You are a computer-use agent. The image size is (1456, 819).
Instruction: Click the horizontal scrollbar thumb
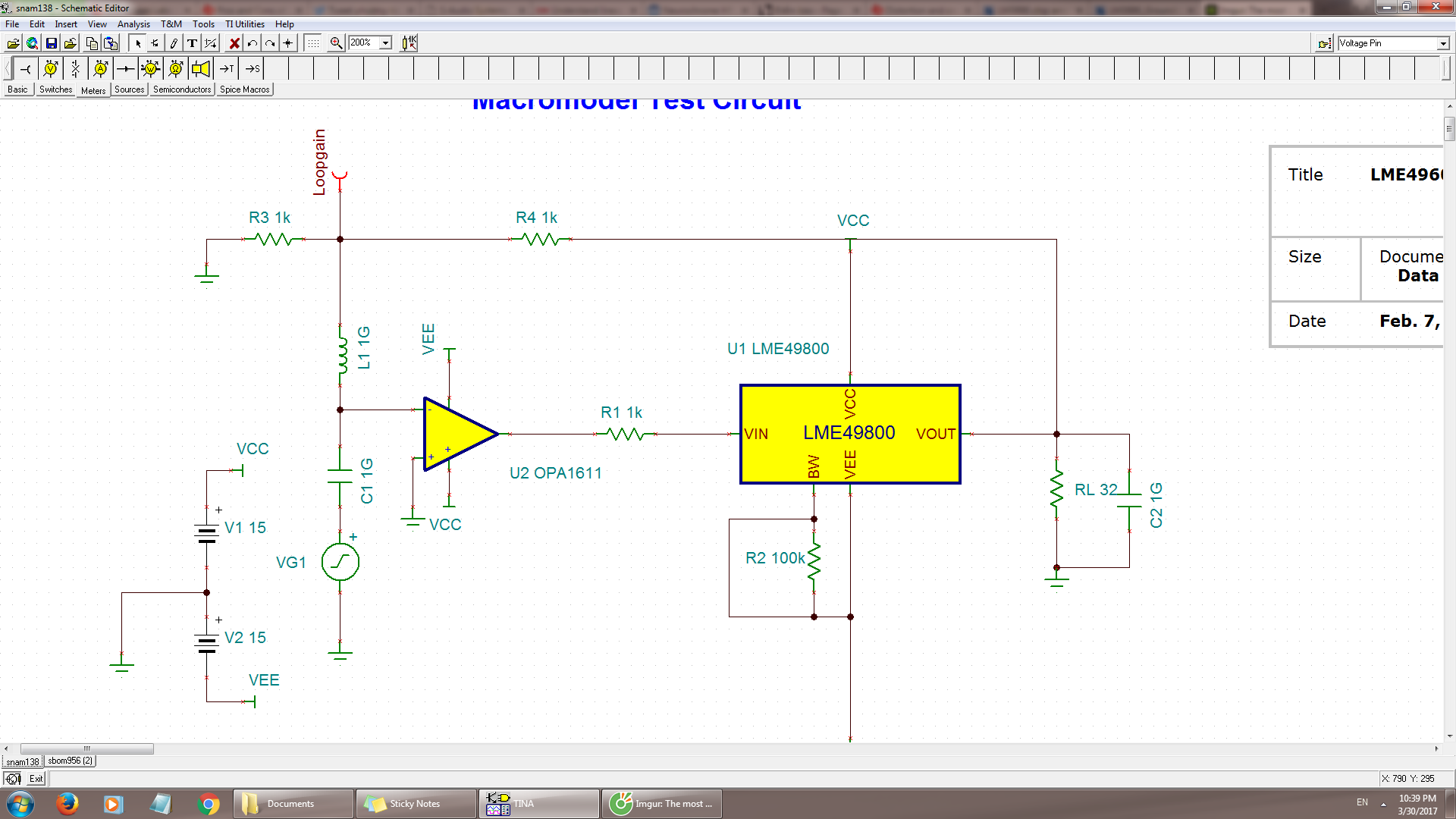pos(86,748)
